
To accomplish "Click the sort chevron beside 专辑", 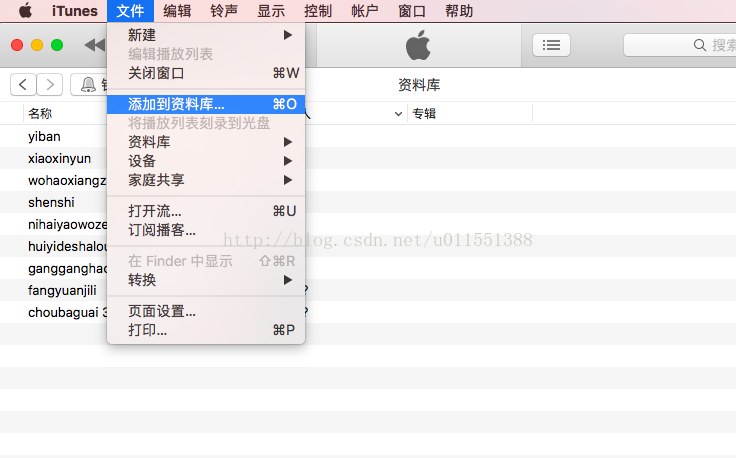I will [x=398, y=114].
